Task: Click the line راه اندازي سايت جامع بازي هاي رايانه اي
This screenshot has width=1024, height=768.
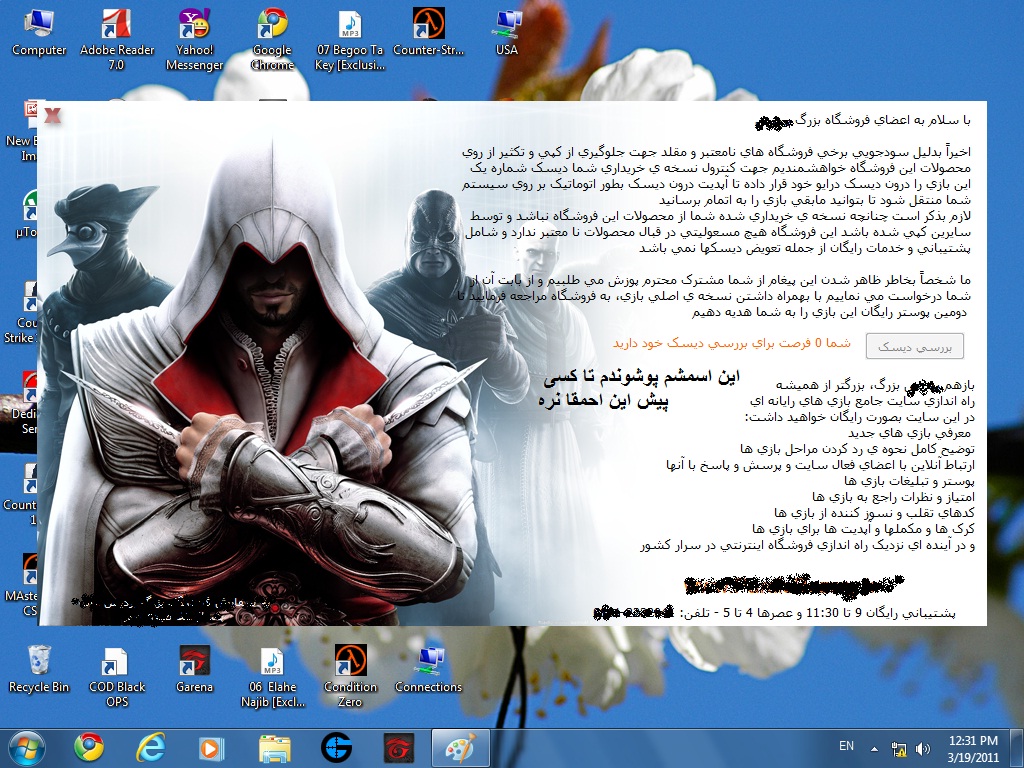Action: pyautogui.click(x=862, y=401)
